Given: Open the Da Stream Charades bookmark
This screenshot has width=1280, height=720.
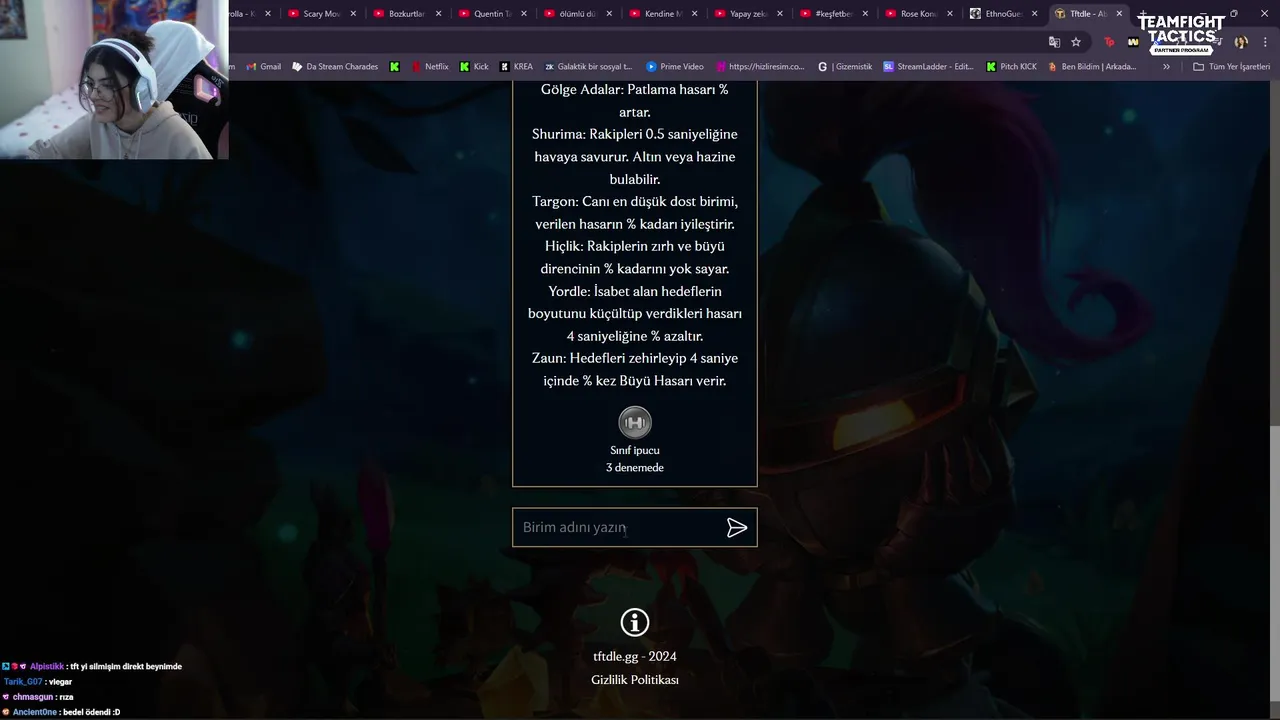Looking at the screenshot, I should tap(335, 67).
